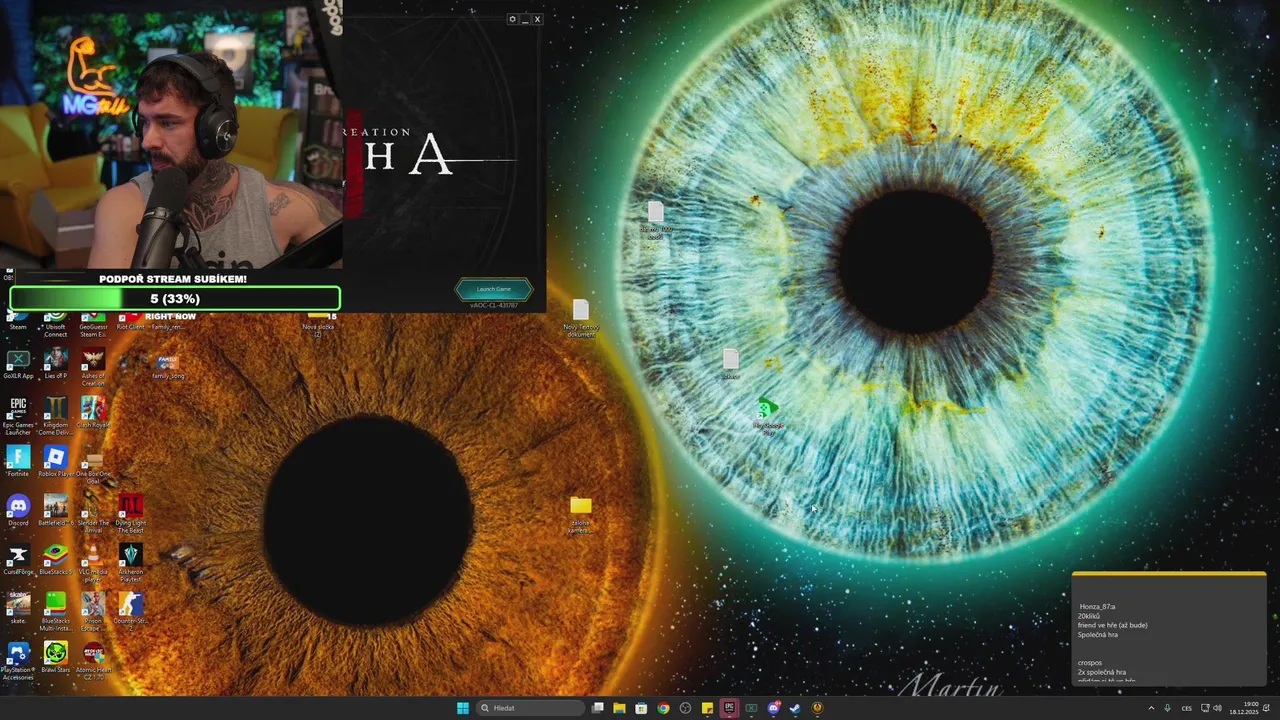The image size is (1280, 720).
Task: Select the PlayStation Accessories desktop icon
Action: [18, 661]
